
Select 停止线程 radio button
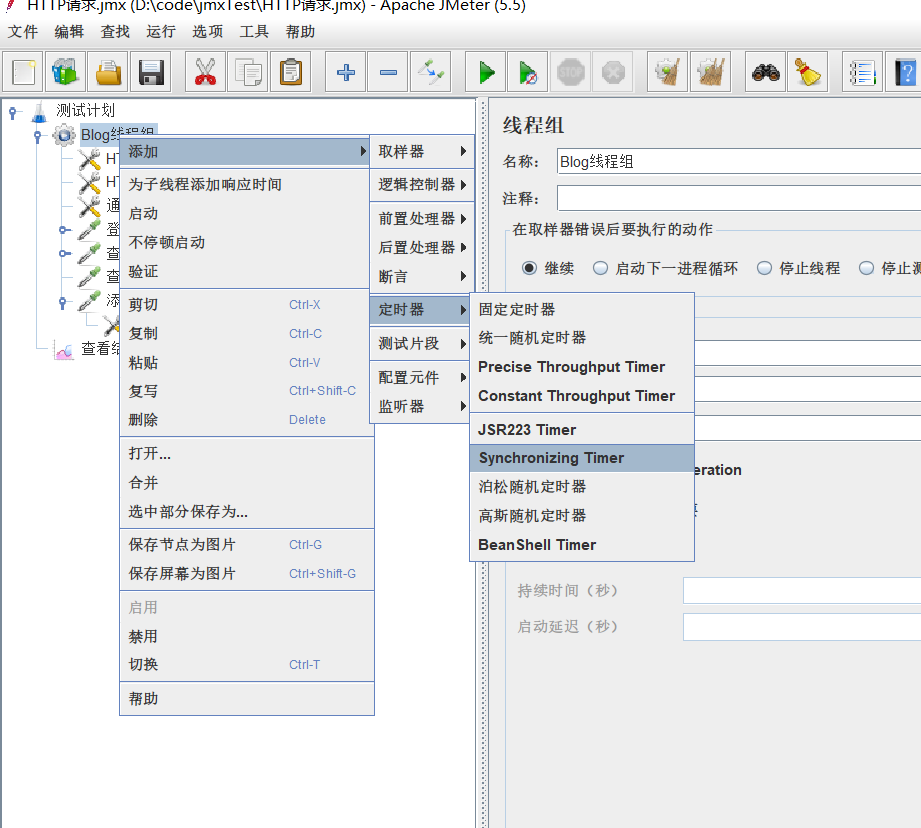tap(764, 268)
